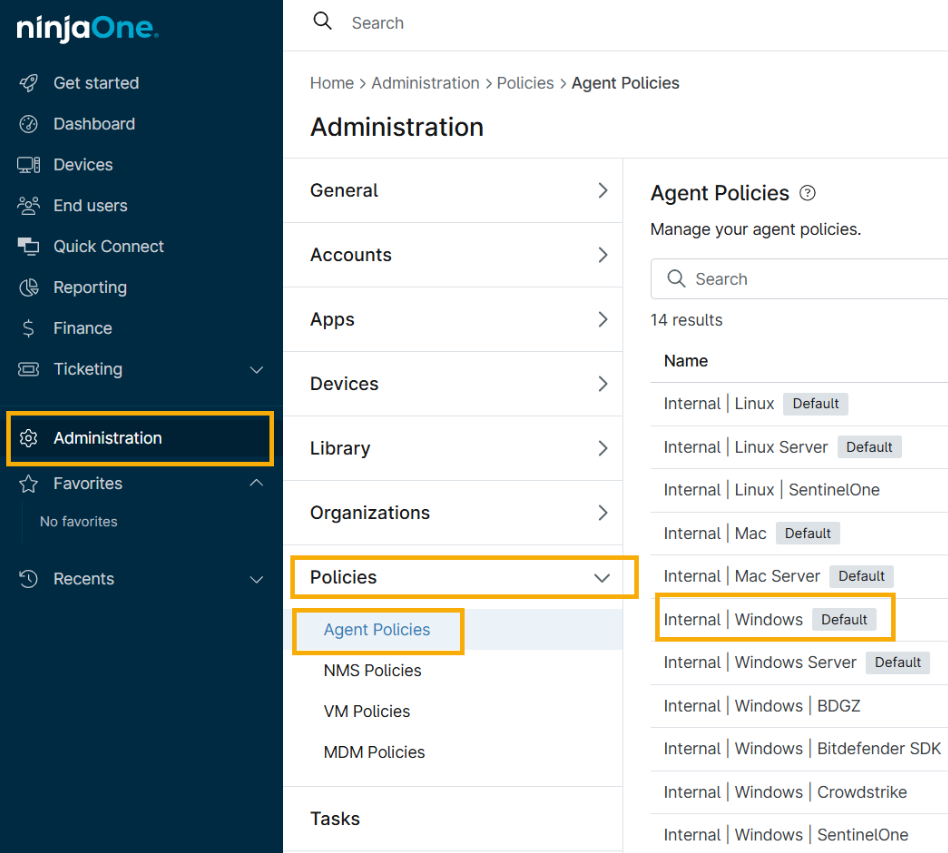Open Reporting via its pie chart icon
948x853 pixels.
(x=29, y=288)
